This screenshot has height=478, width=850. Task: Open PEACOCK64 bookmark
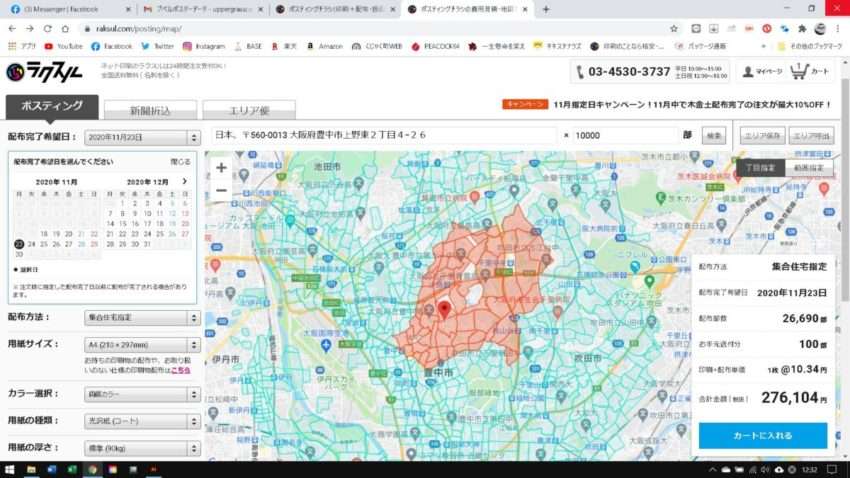click(x=435, y=47)
